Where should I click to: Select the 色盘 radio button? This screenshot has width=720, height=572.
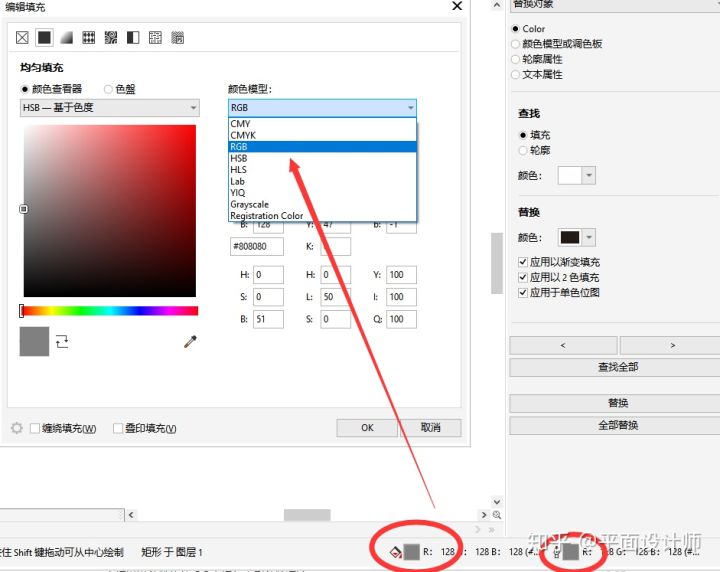click(108, 89)
